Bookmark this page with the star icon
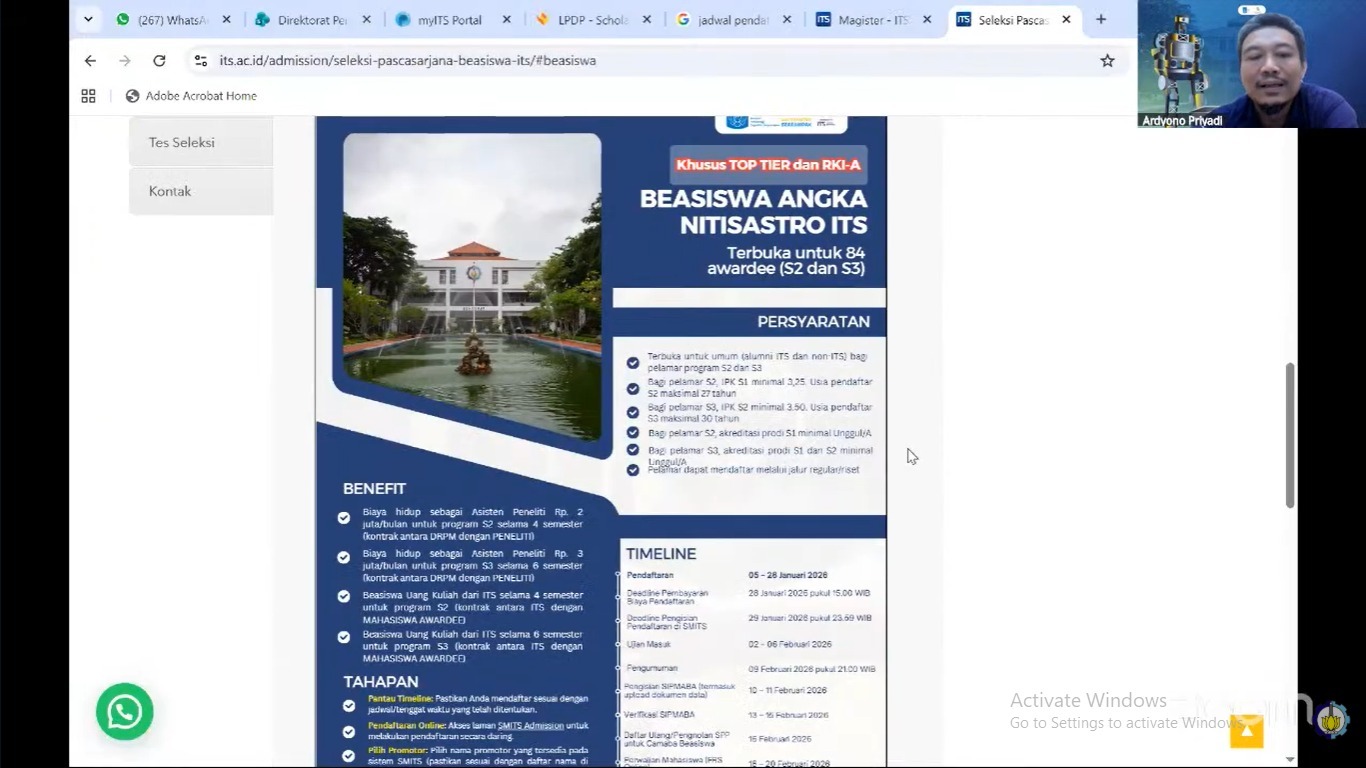This screenshot has width=1366, height=768. (1107, 61)
